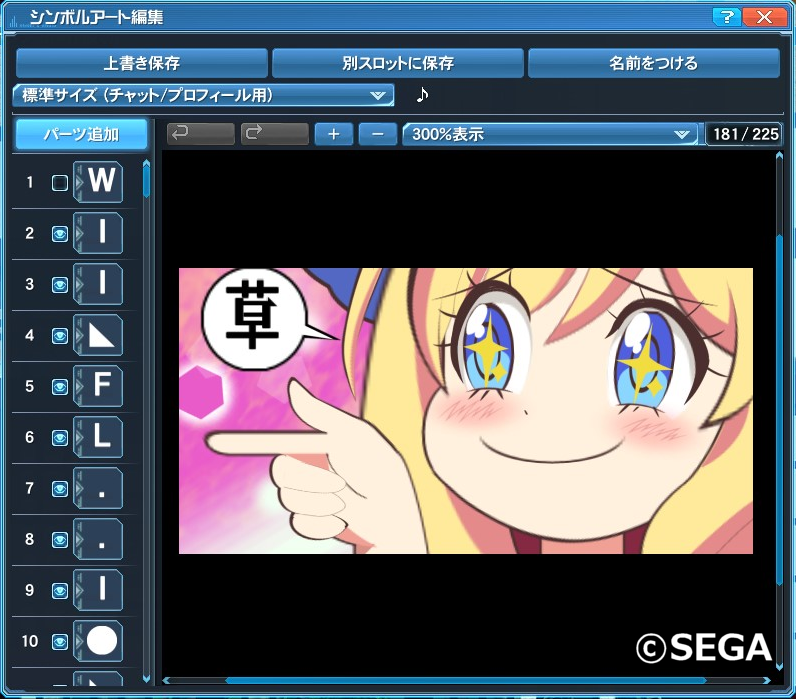Click the layer list down scroll arrow
This screenshot has width=796, height=699.
tap(146, 679)
